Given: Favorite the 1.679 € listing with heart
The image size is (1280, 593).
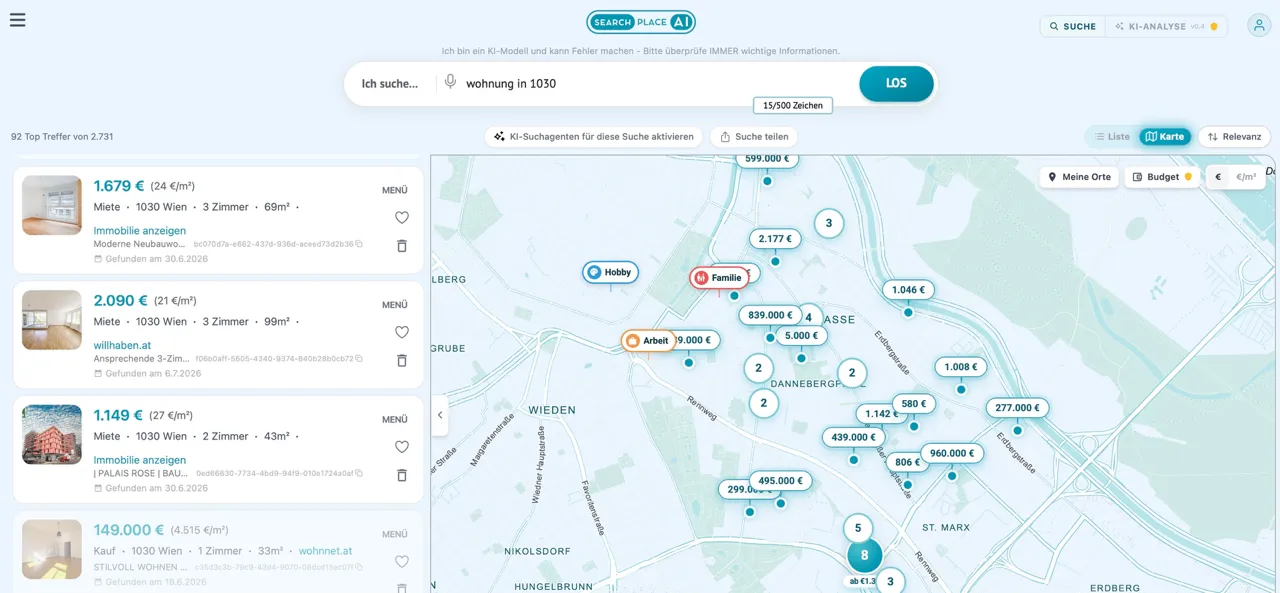Looking at the screenshot, I should tap(402, 217).
